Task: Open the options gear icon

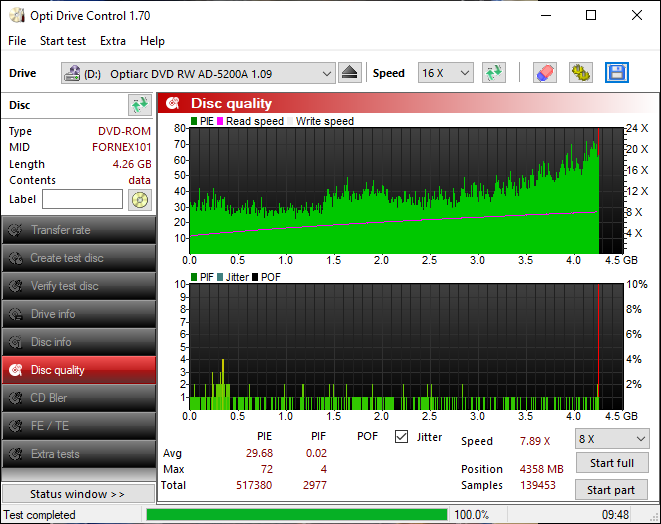Action: point(581,73)
